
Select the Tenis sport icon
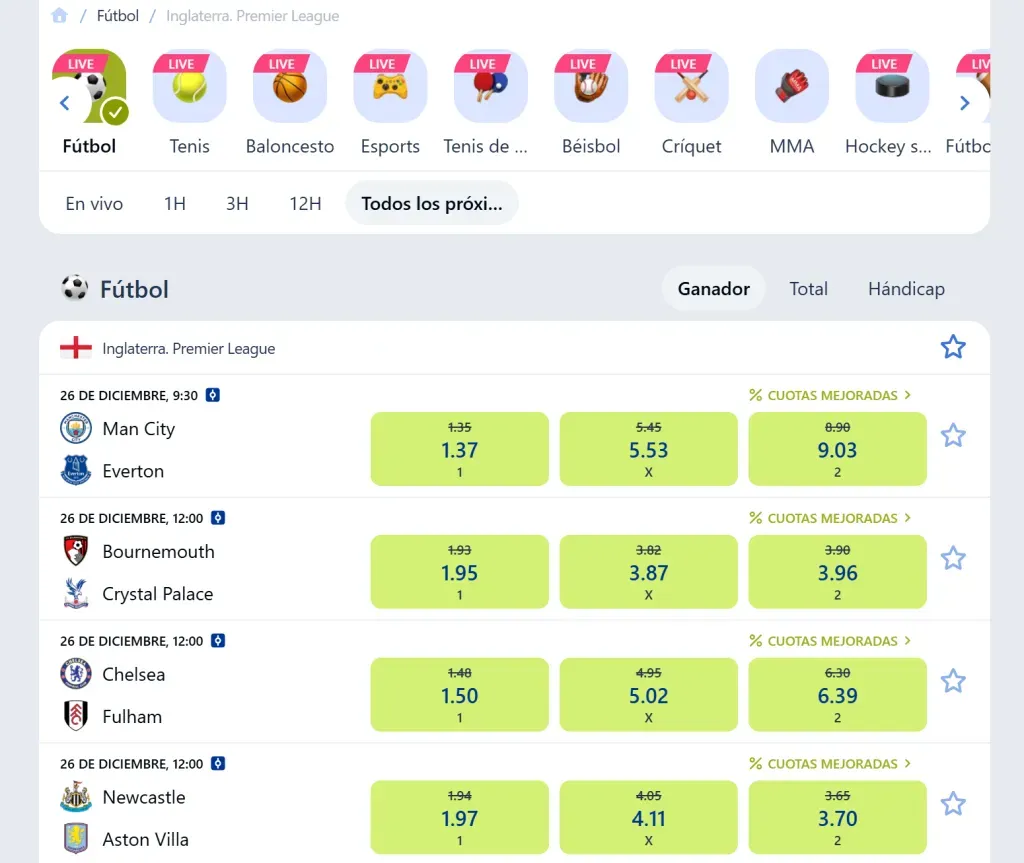189,87
